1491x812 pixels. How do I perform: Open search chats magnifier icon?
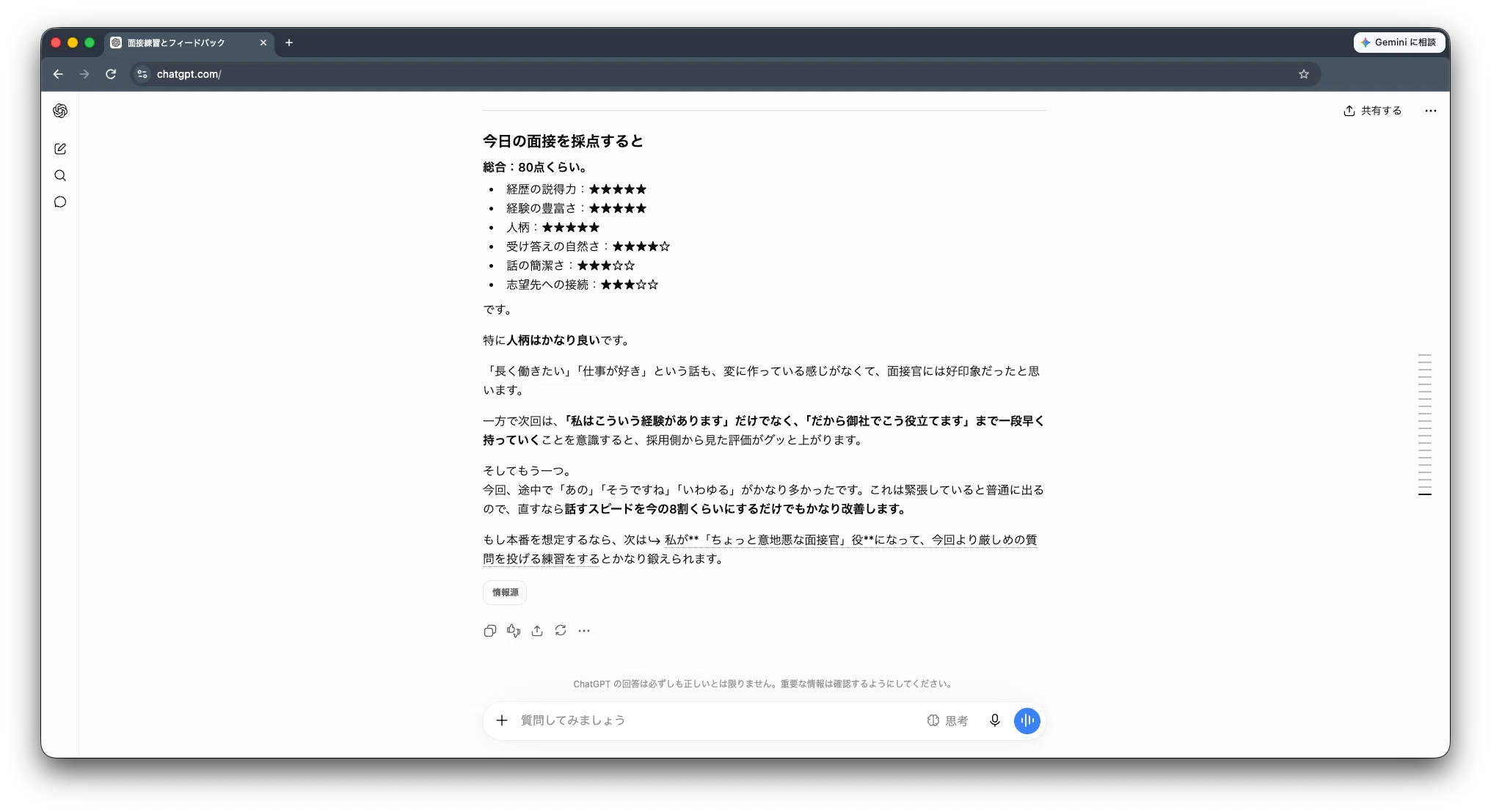60,175
